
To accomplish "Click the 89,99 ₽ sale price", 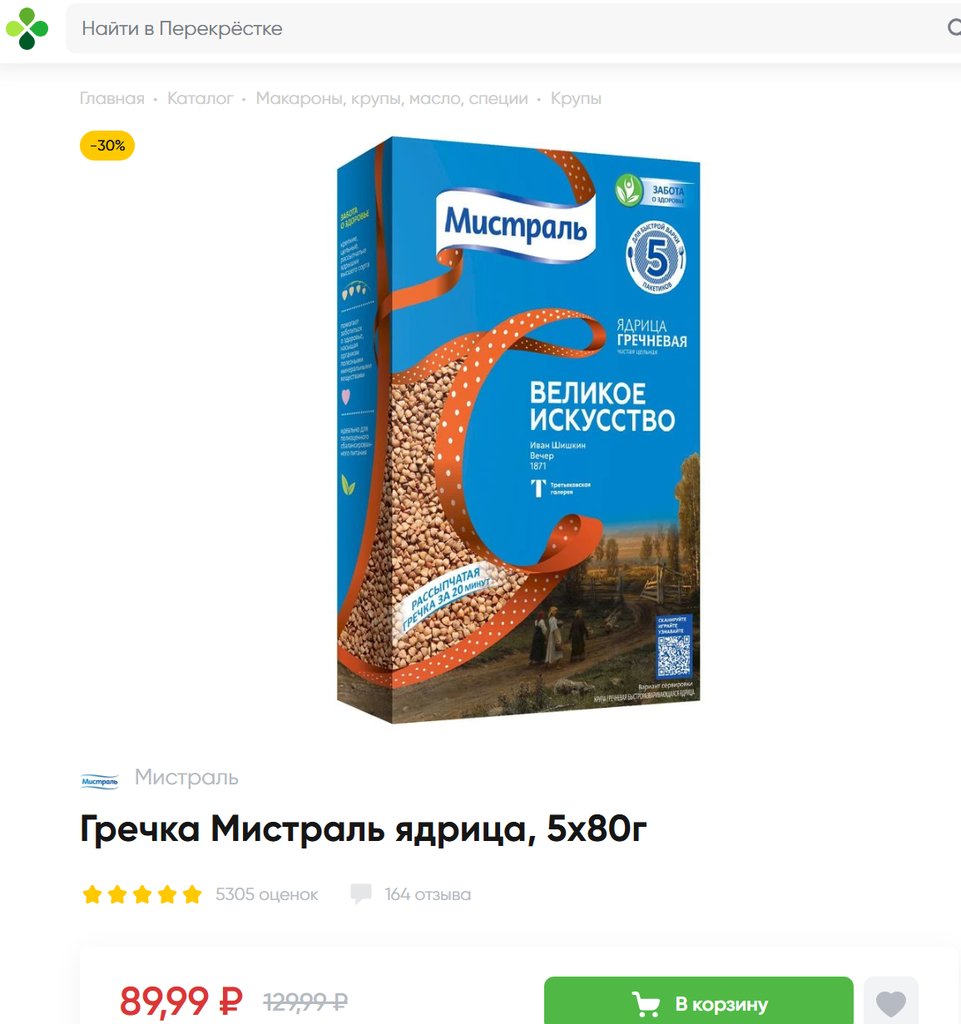I will click(181, 1000).
